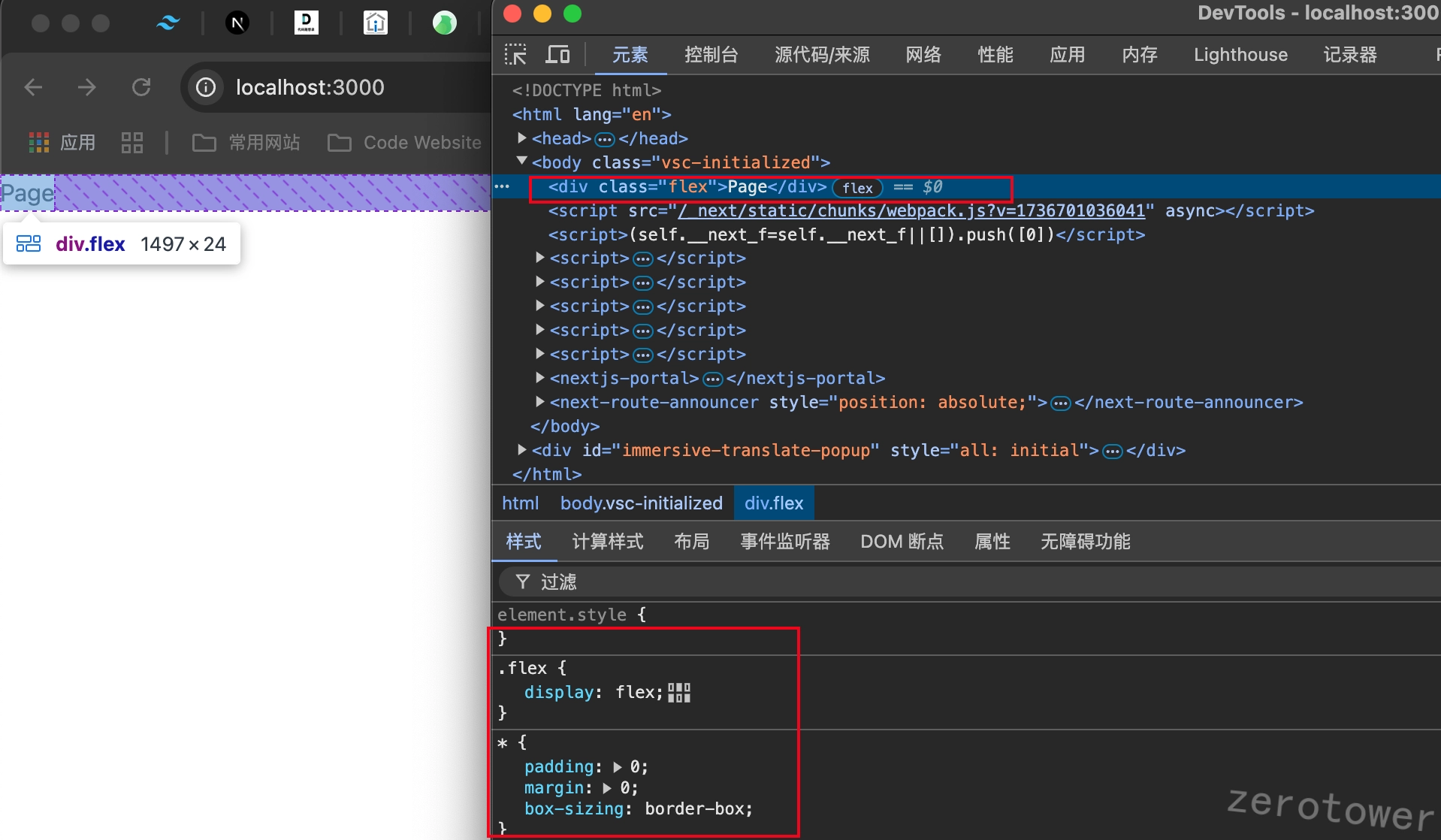Toggle the device toolbar icon
Image resolution: width=1441 pixels, height=840 pixels.
557,55
